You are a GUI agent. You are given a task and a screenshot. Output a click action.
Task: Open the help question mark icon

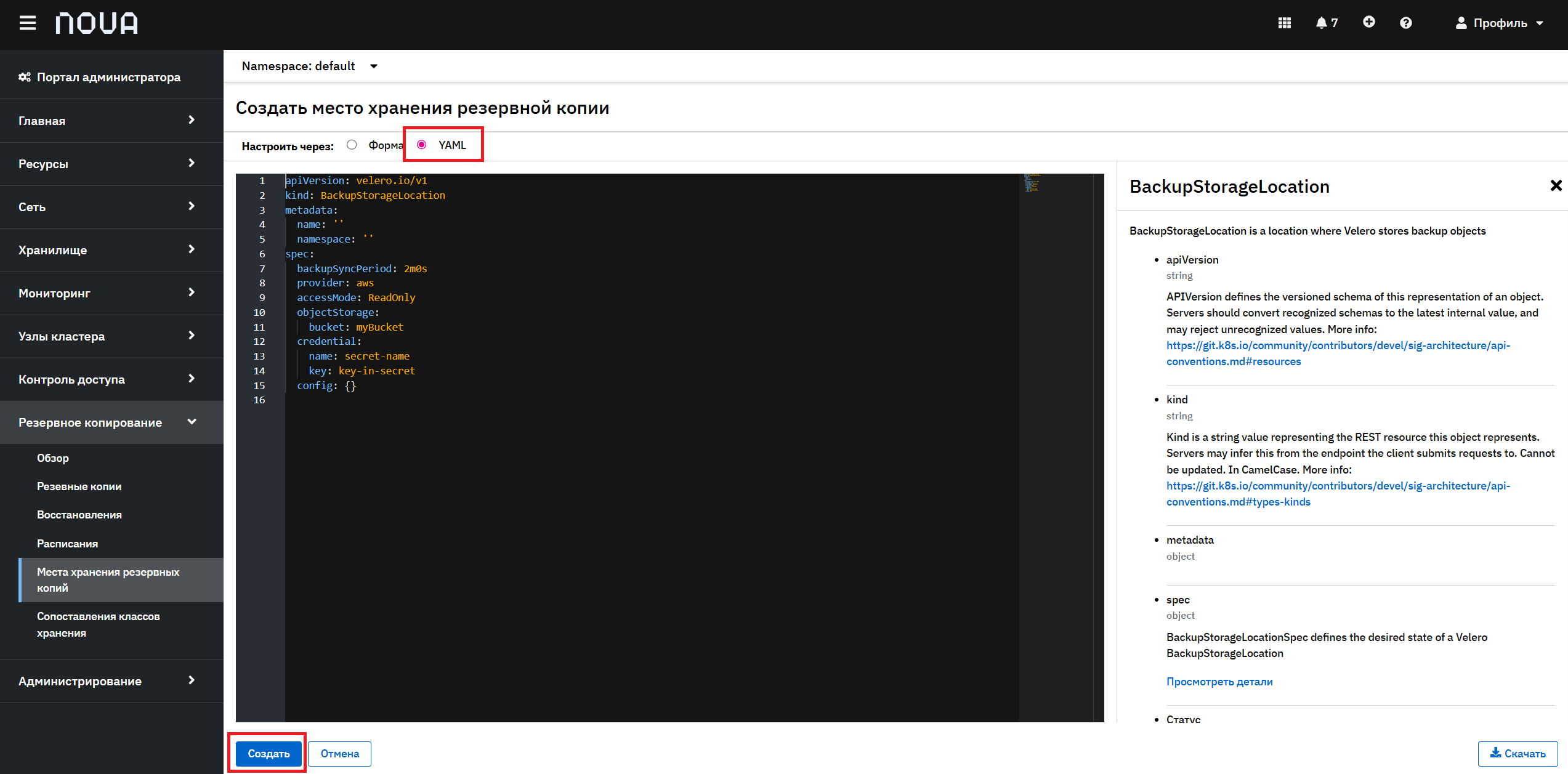tap(1405, 23)
